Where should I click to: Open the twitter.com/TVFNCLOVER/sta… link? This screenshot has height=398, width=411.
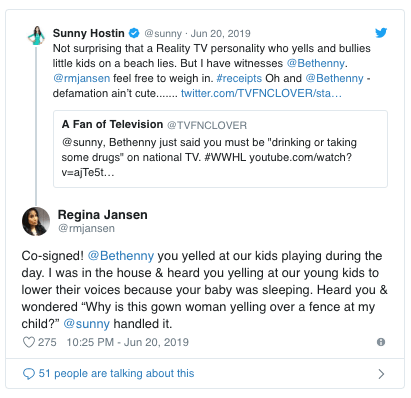click(261, 93)
